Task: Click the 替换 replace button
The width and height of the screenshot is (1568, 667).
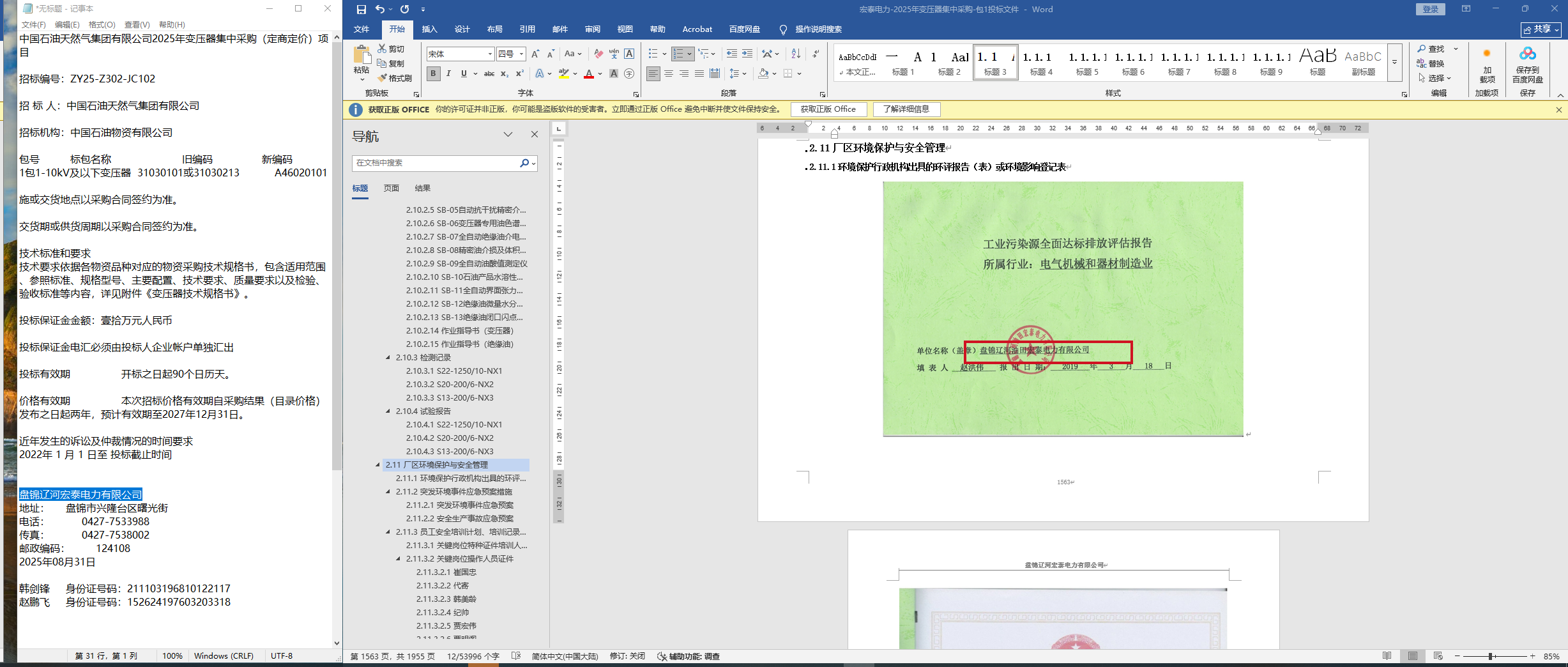Action: coord(1431,63)
